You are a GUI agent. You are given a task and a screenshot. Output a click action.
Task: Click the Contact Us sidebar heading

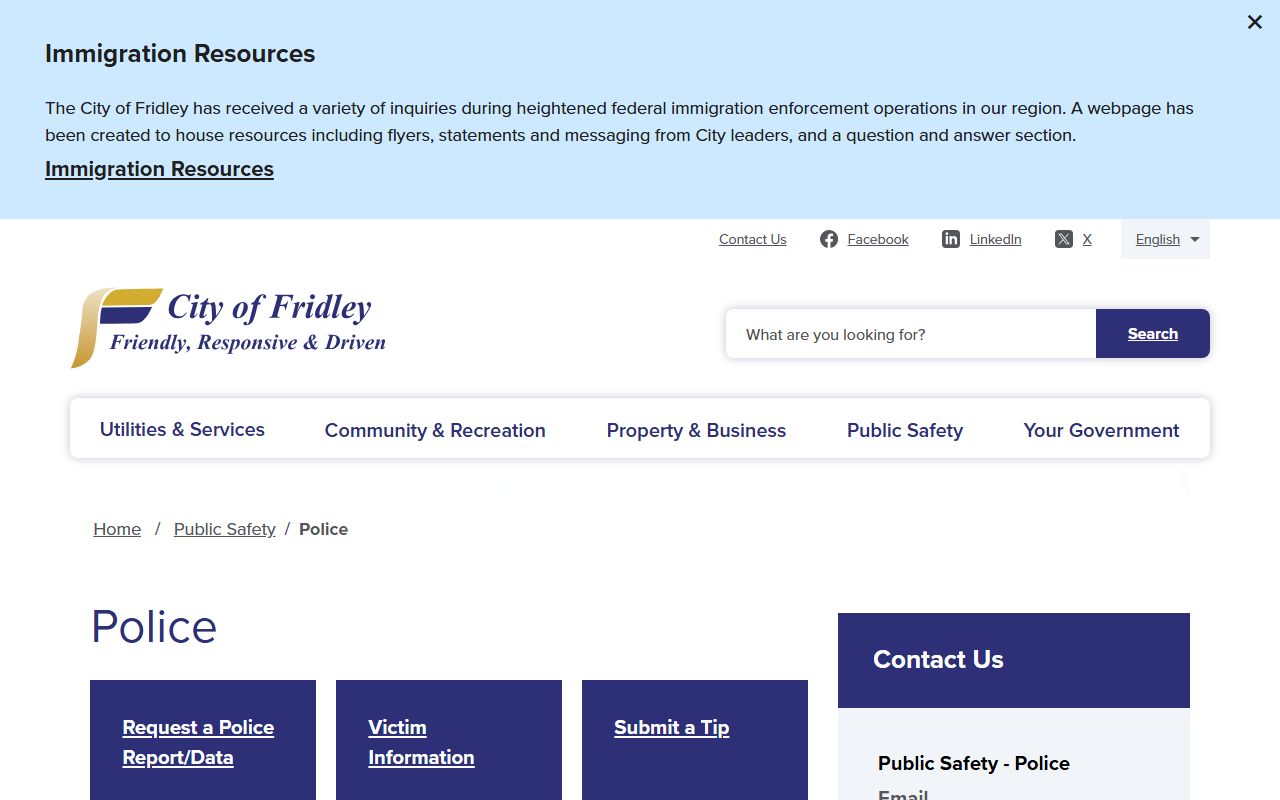point(938,659)
